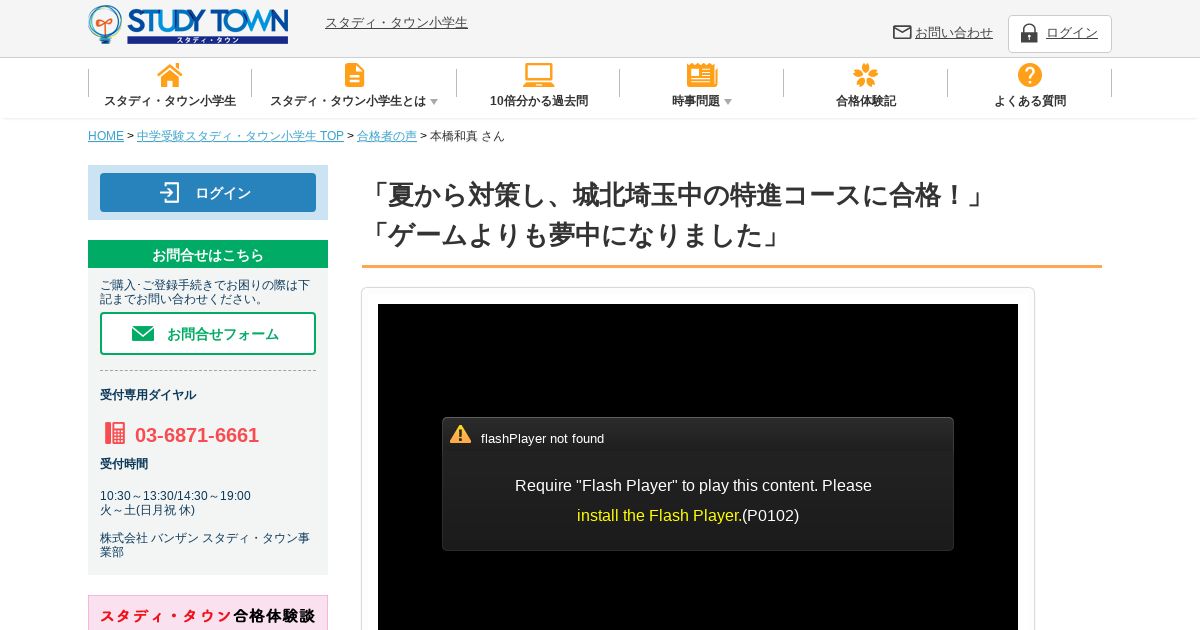Open the スタディ・タウン小学生とは menu label

pyautogui.click(x=348, y=101)
